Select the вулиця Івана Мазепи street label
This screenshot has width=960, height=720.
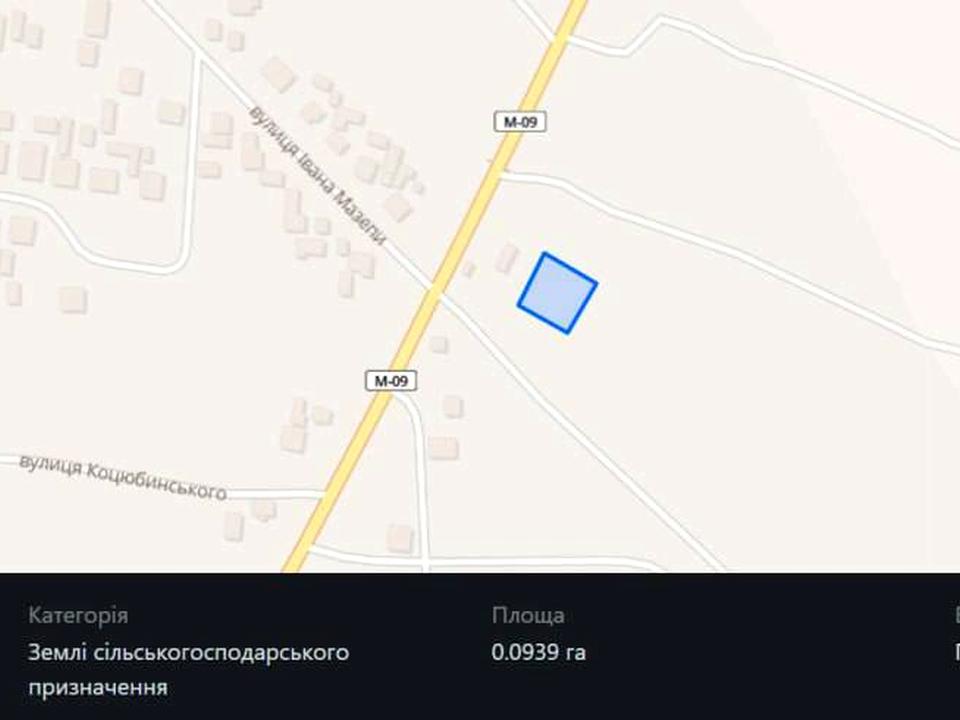pos(318,175)
